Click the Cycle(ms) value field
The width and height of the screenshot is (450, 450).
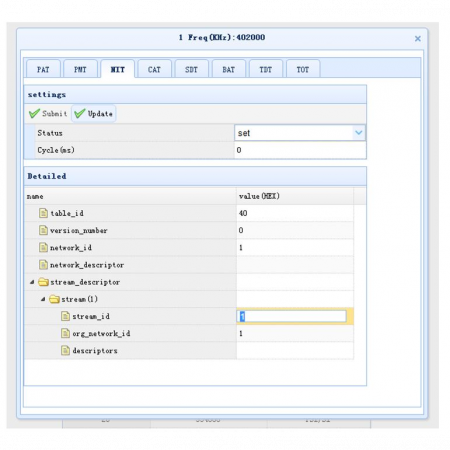click(300, 150)
